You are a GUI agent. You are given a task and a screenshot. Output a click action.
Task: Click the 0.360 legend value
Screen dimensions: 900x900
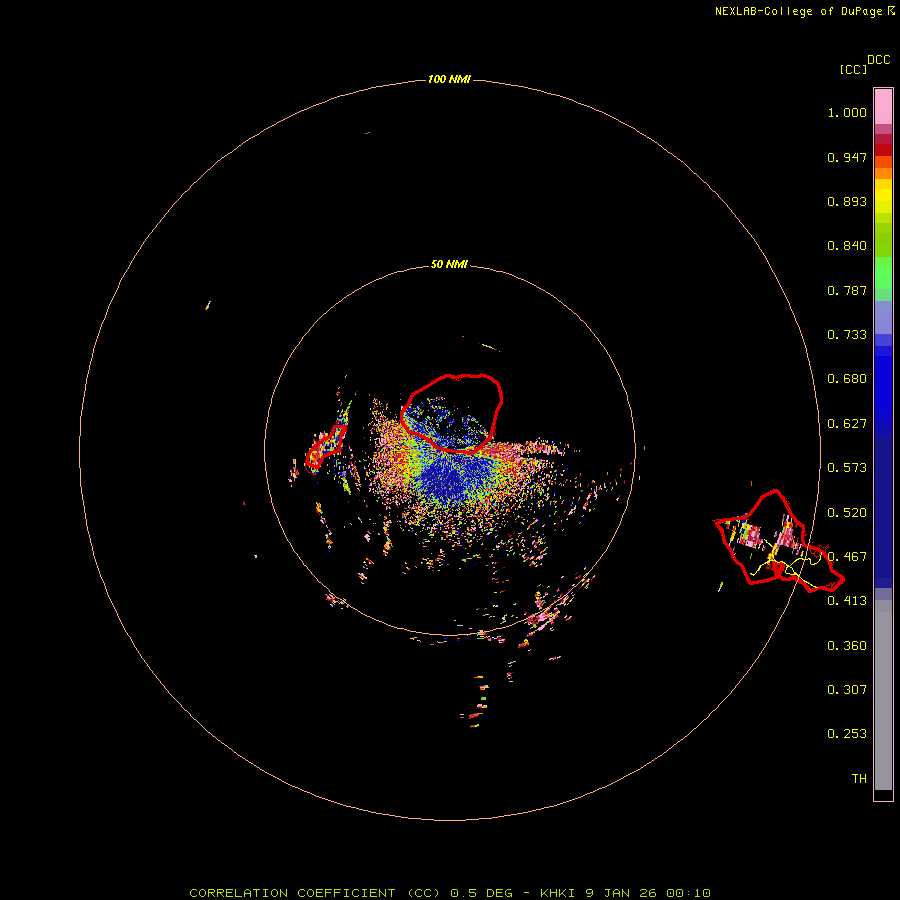pyautogui.click(x=847, y=646)
